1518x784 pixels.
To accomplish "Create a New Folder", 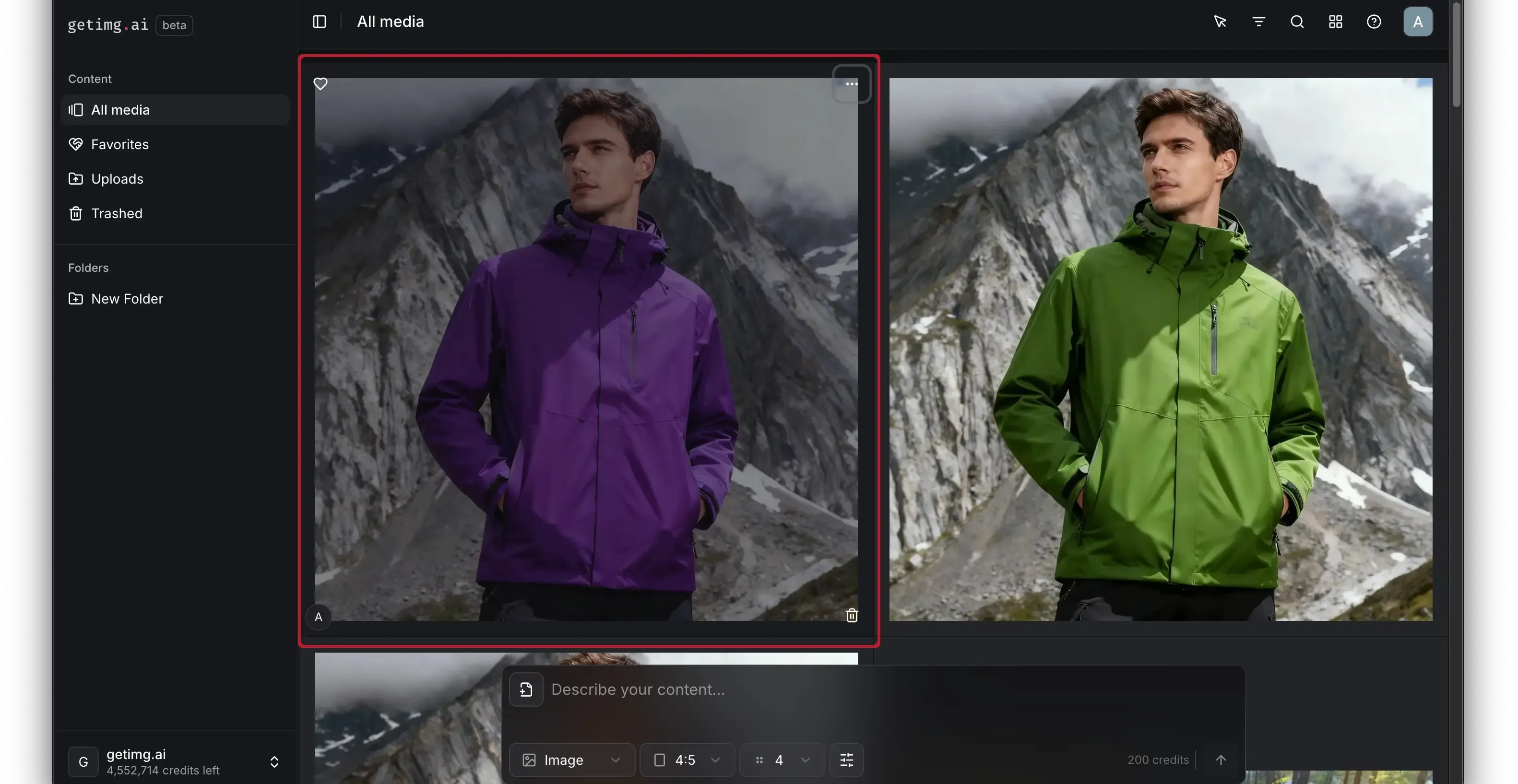I will 127,299.
